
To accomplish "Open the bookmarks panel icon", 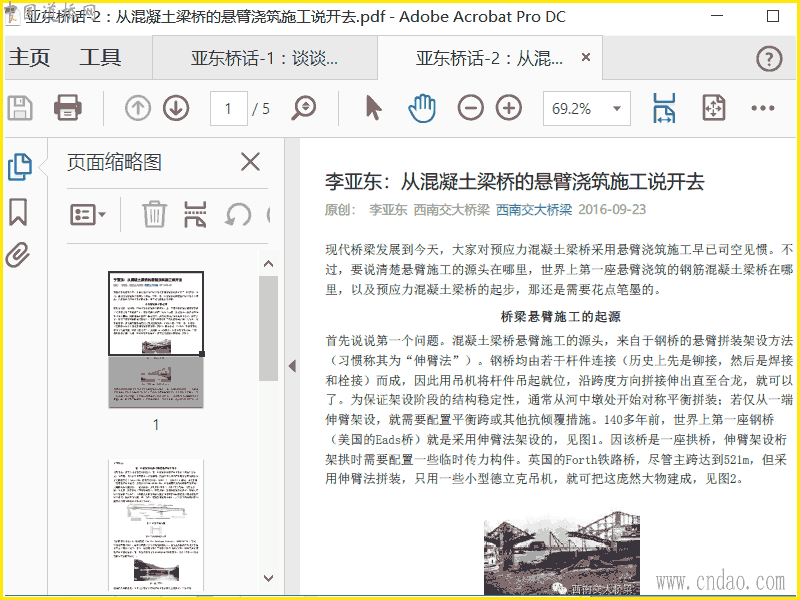I will point(18,212).
